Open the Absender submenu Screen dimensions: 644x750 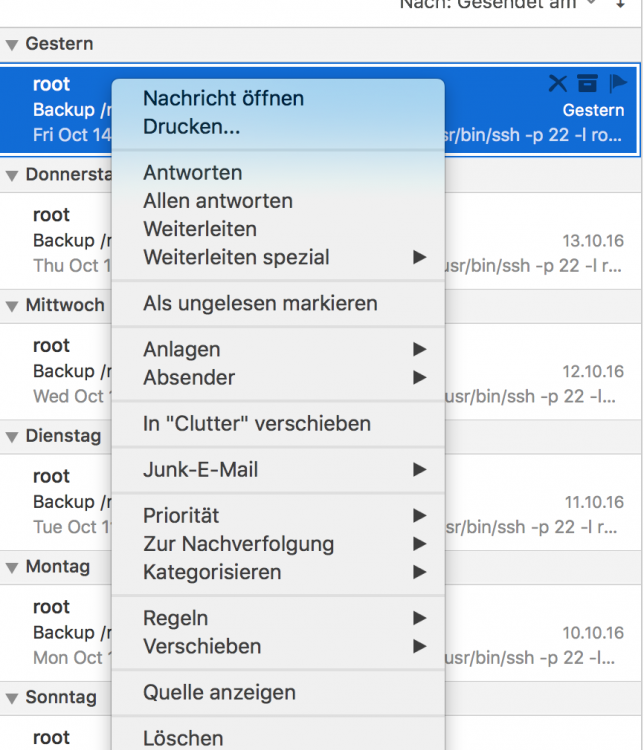click(278, 377)
